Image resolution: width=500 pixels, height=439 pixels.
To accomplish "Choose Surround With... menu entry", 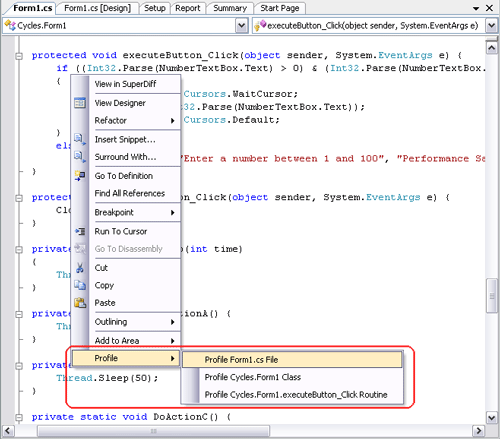I will pyautogui.click(x=126, y=157).
